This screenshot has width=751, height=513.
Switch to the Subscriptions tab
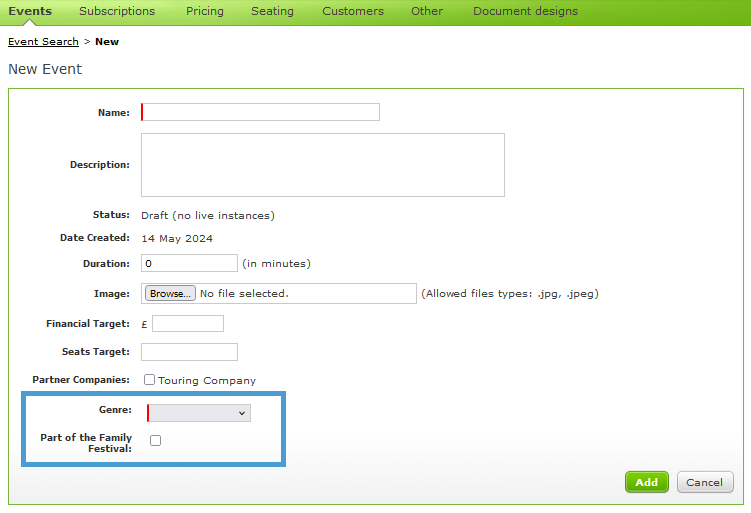click(x=117, y=11)
